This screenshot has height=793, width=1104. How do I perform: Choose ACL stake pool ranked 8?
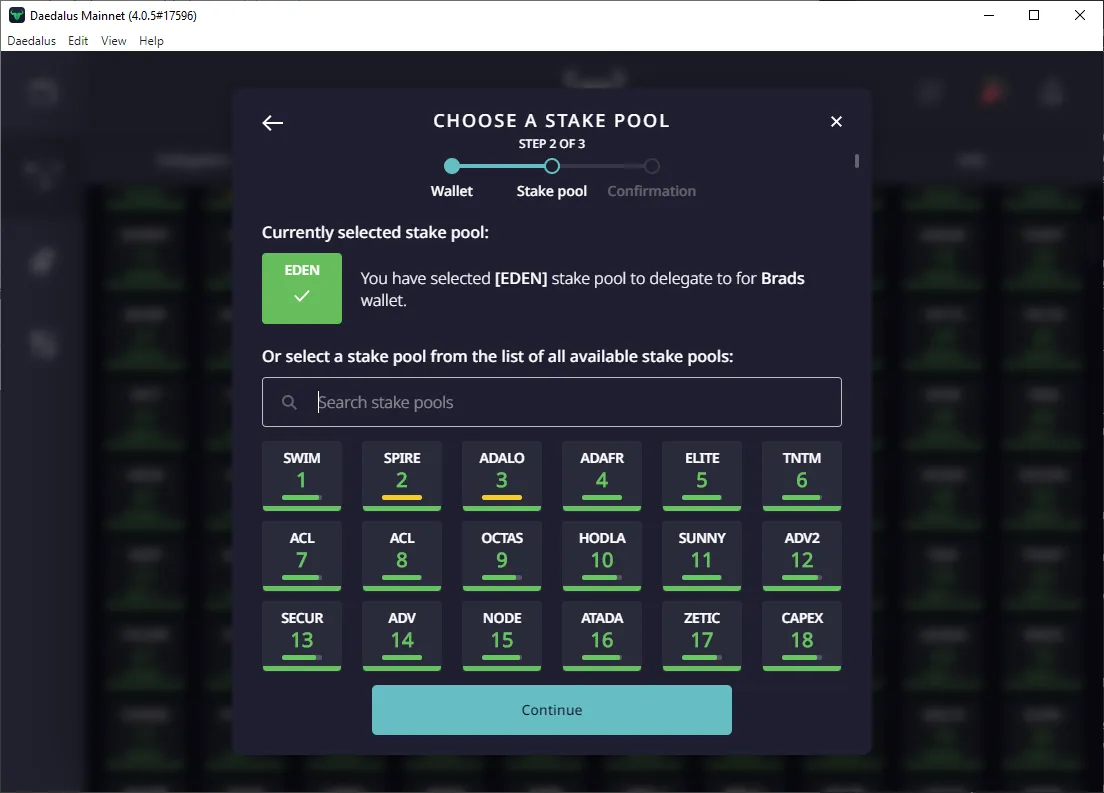[402, 556]
